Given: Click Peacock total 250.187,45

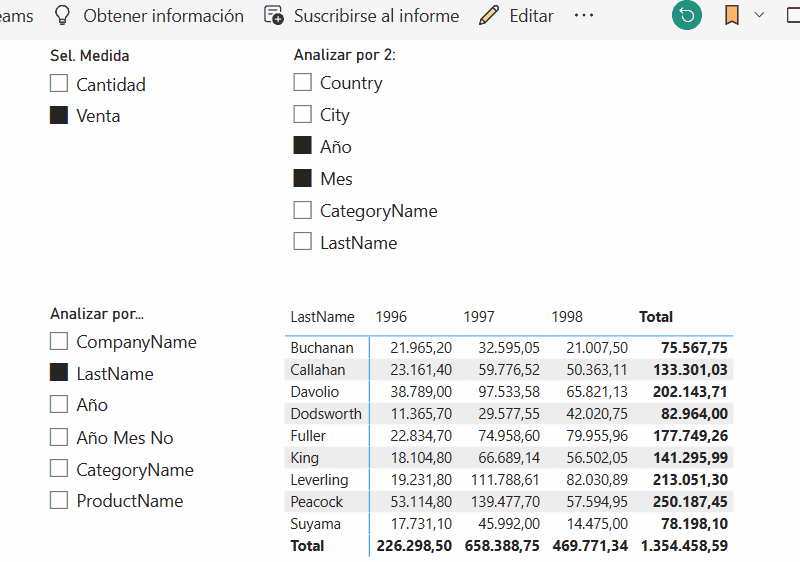Looking at the screenshot, I should pos(690,502).
